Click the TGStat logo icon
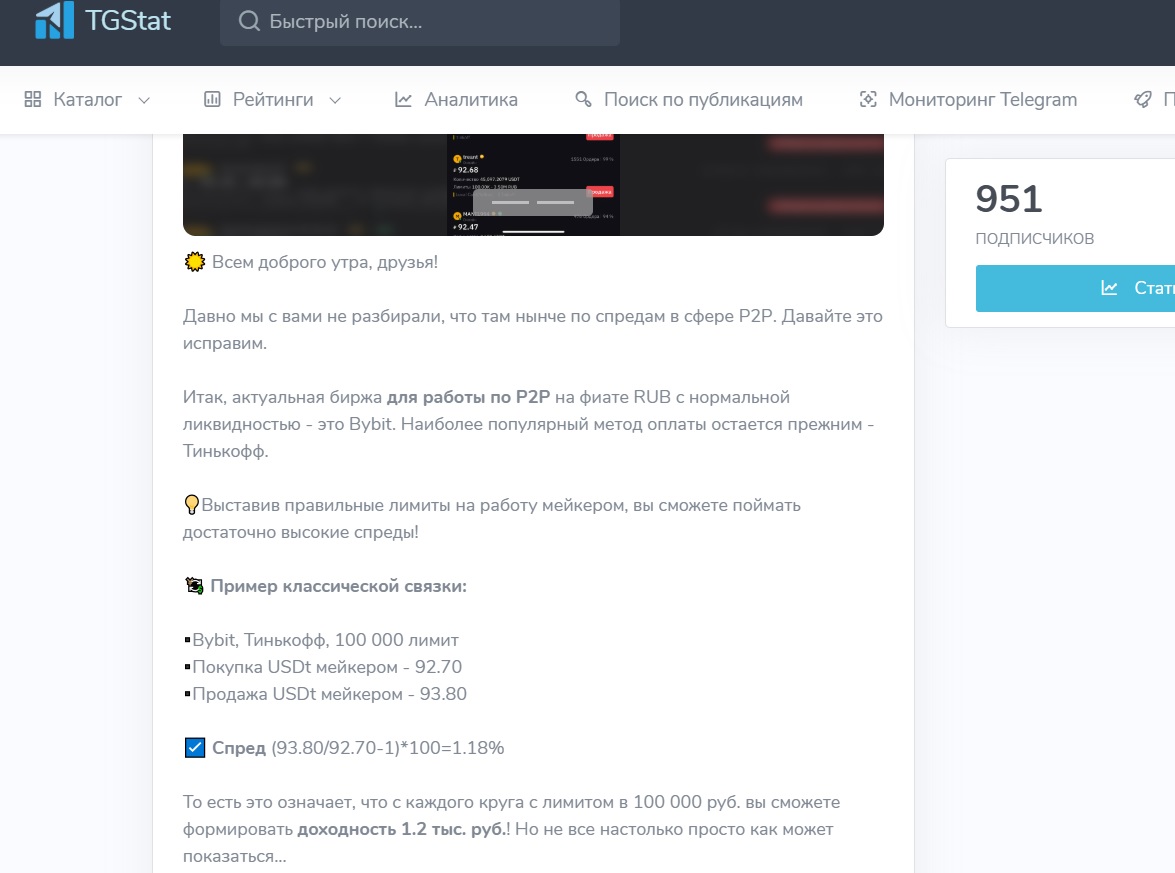This screenshot has width=1175, height=873. (x=55, y=19)
